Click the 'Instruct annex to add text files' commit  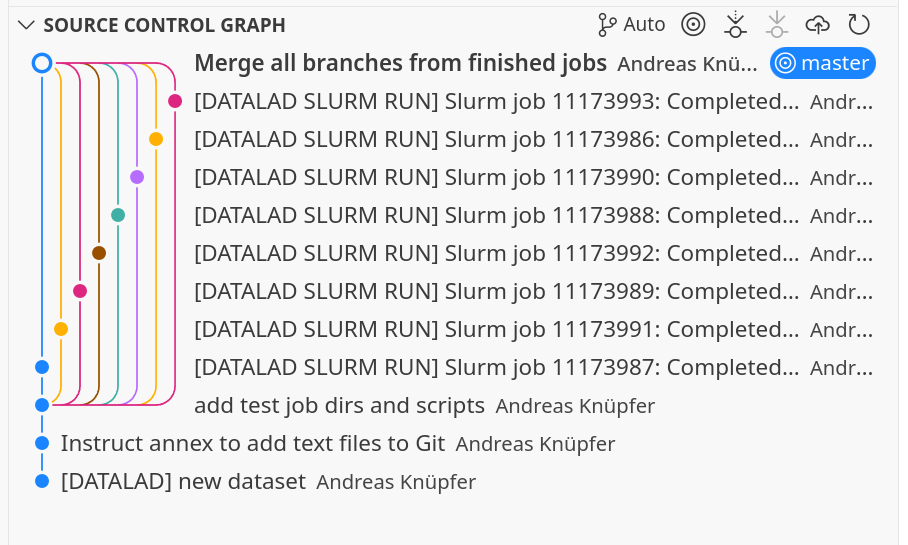click(252, 443)
